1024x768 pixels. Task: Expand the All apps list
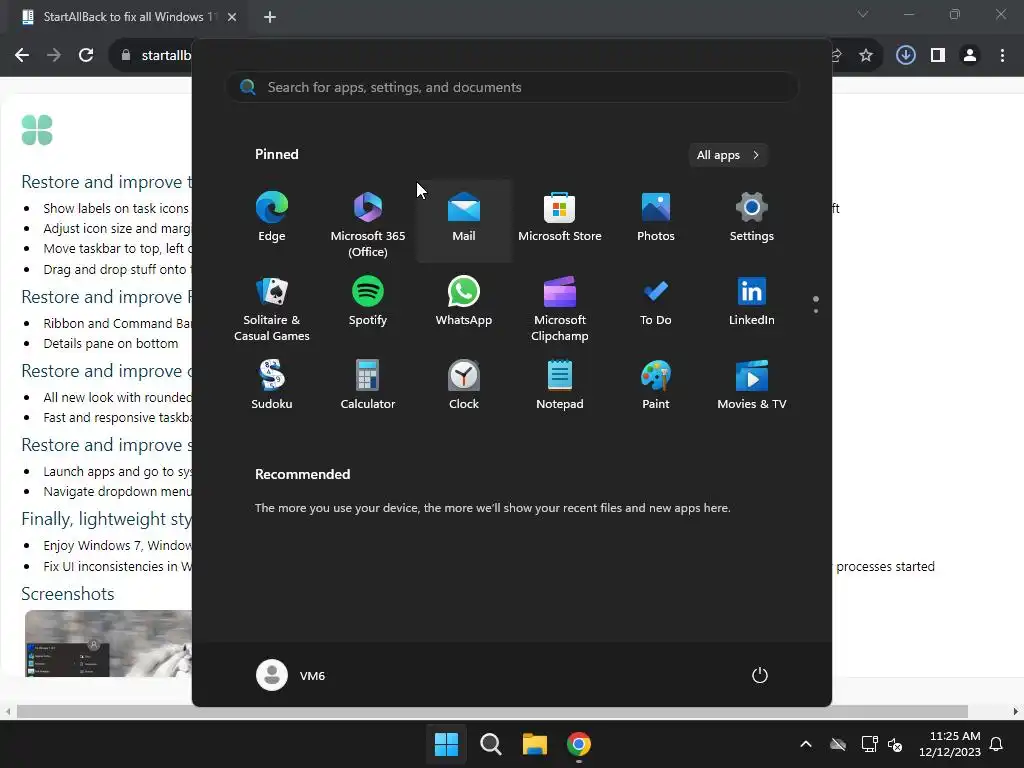click(728, 155)
